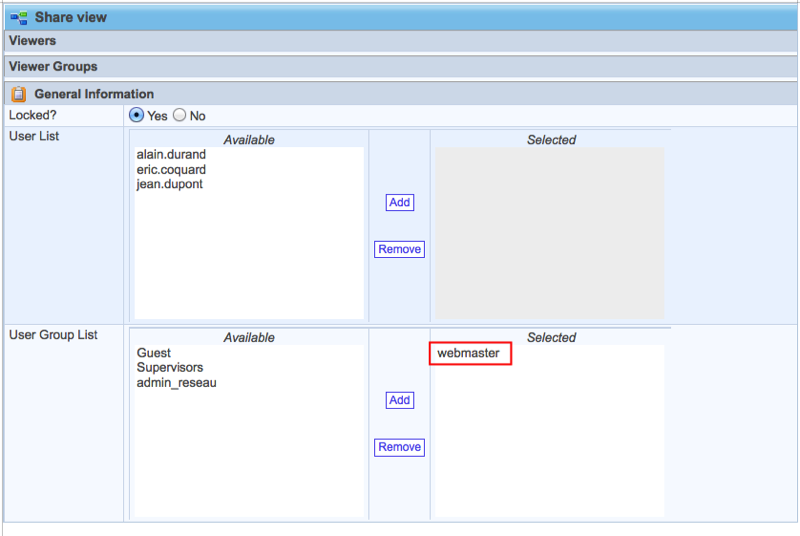The width and height of the screenshot is (800, 536).
Task: Select Yes for Locked option
Action: point(137,115)
